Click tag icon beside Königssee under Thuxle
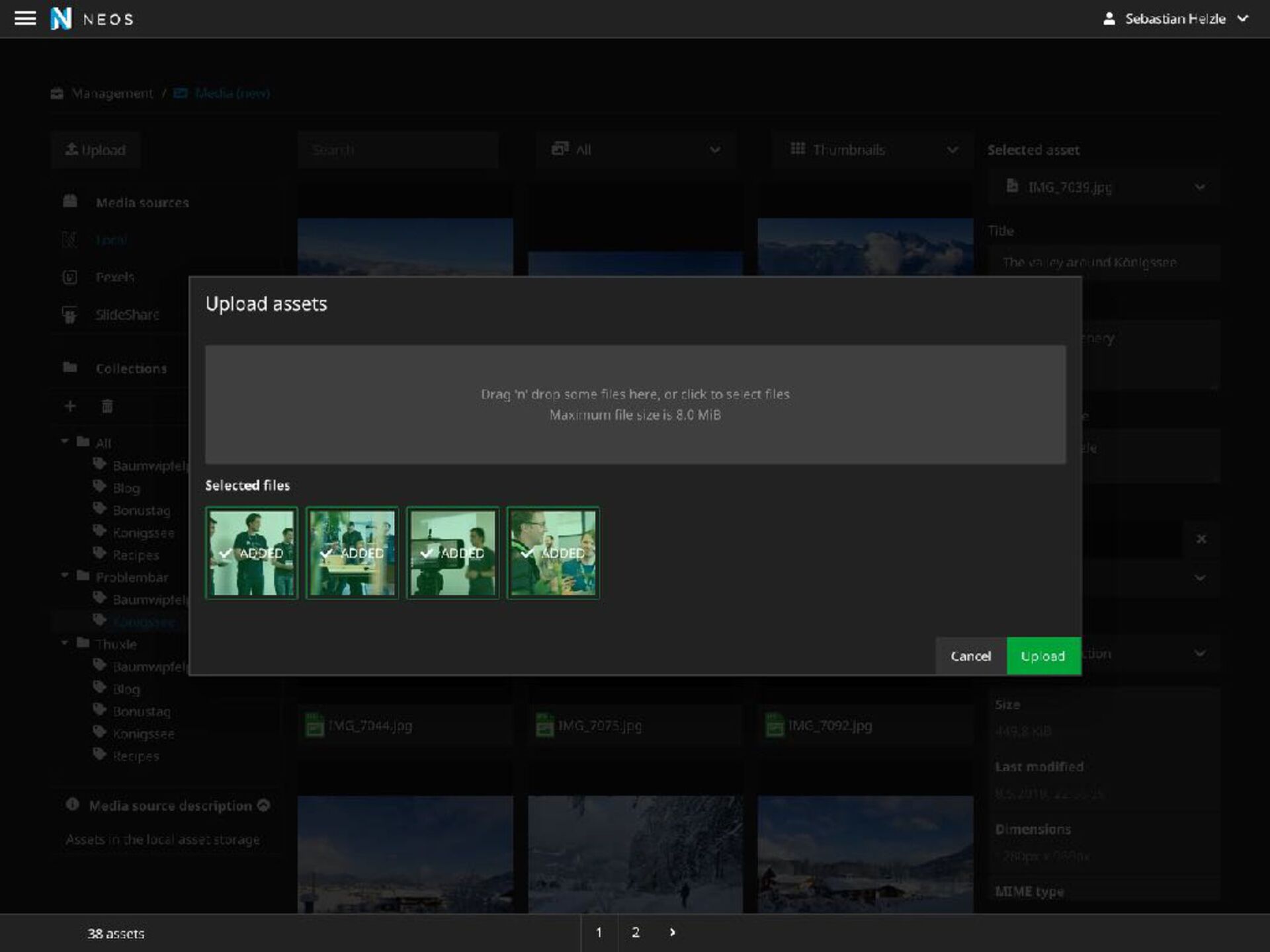 pos(100,733)
